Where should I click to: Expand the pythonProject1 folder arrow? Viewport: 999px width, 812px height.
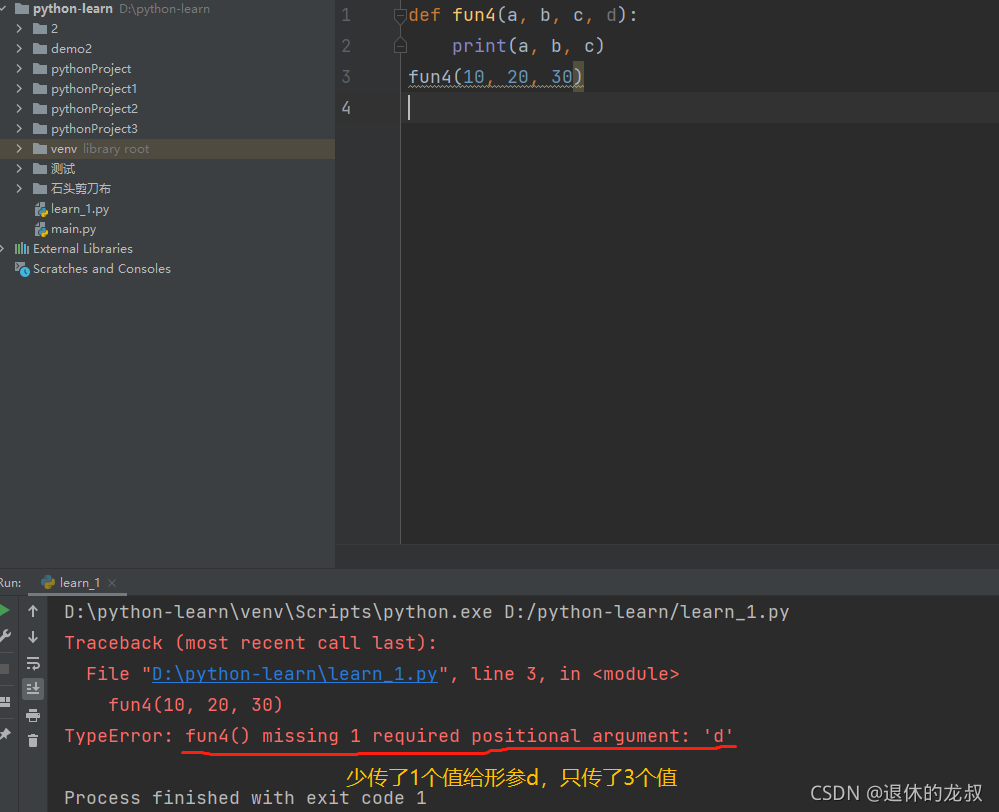tap(19, 89)
